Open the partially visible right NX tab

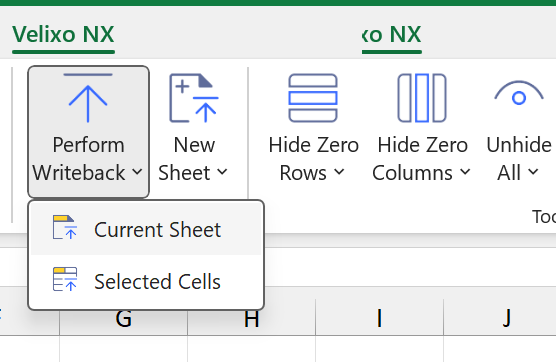coord(391,35)
